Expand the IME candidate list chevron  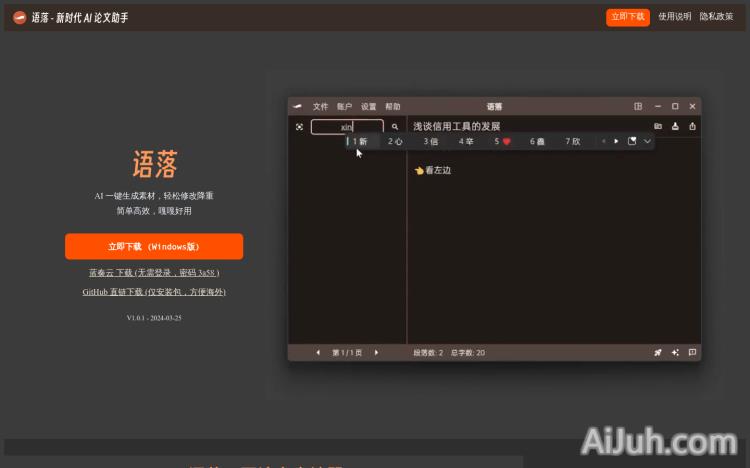click(647, 141)
